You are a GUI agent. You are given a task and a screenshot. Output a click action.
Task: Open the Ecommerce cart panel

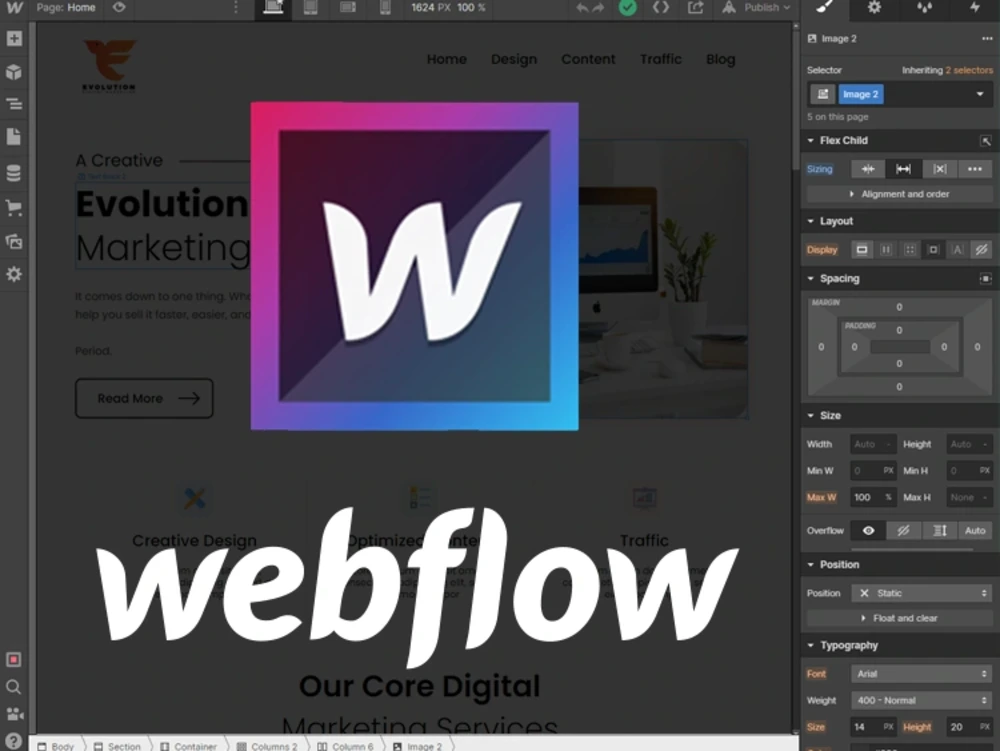14,207
